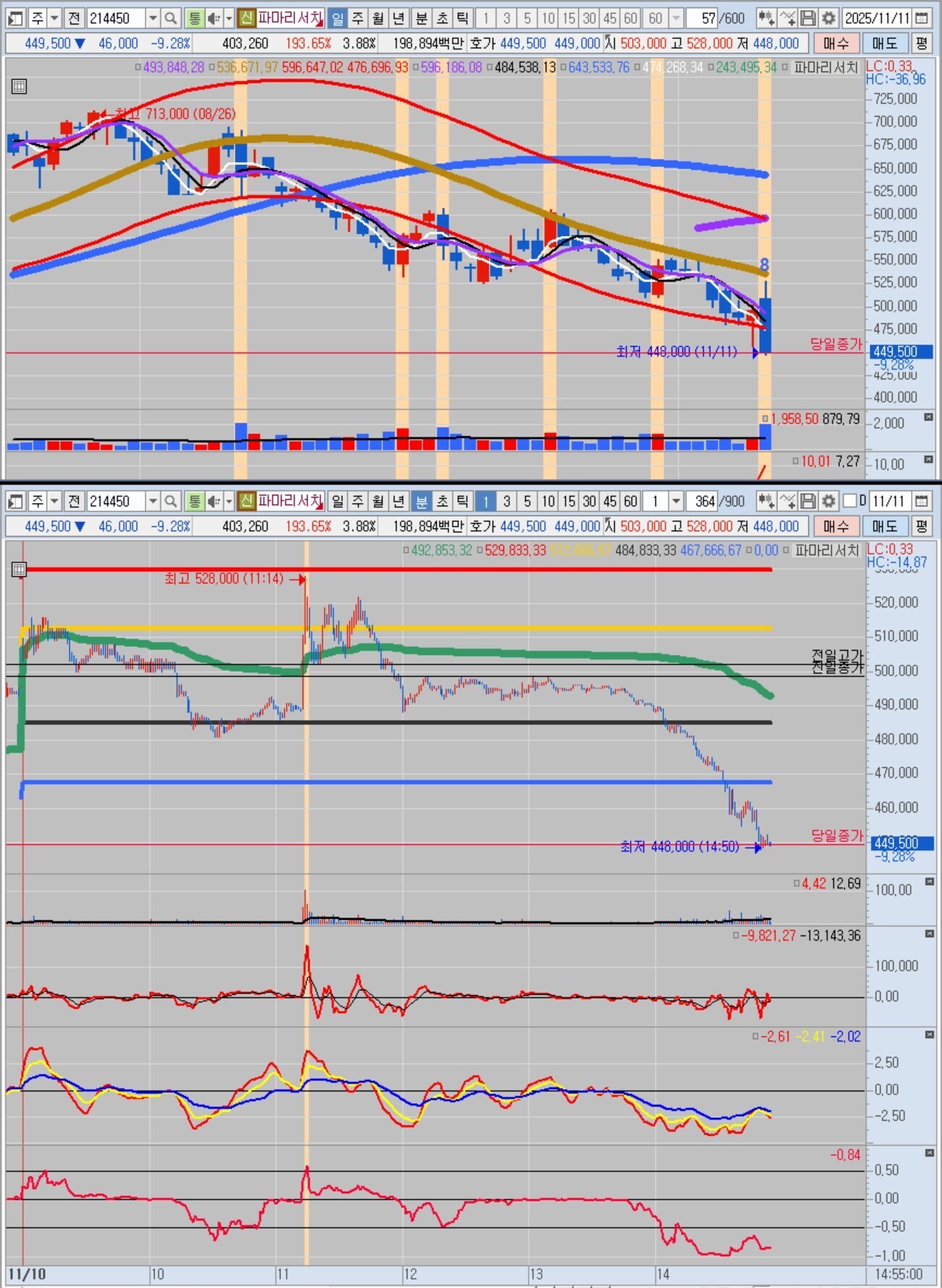
Task: Click the 57 bar count field in the daily toolbar
Action: click(x=700, y=18)
